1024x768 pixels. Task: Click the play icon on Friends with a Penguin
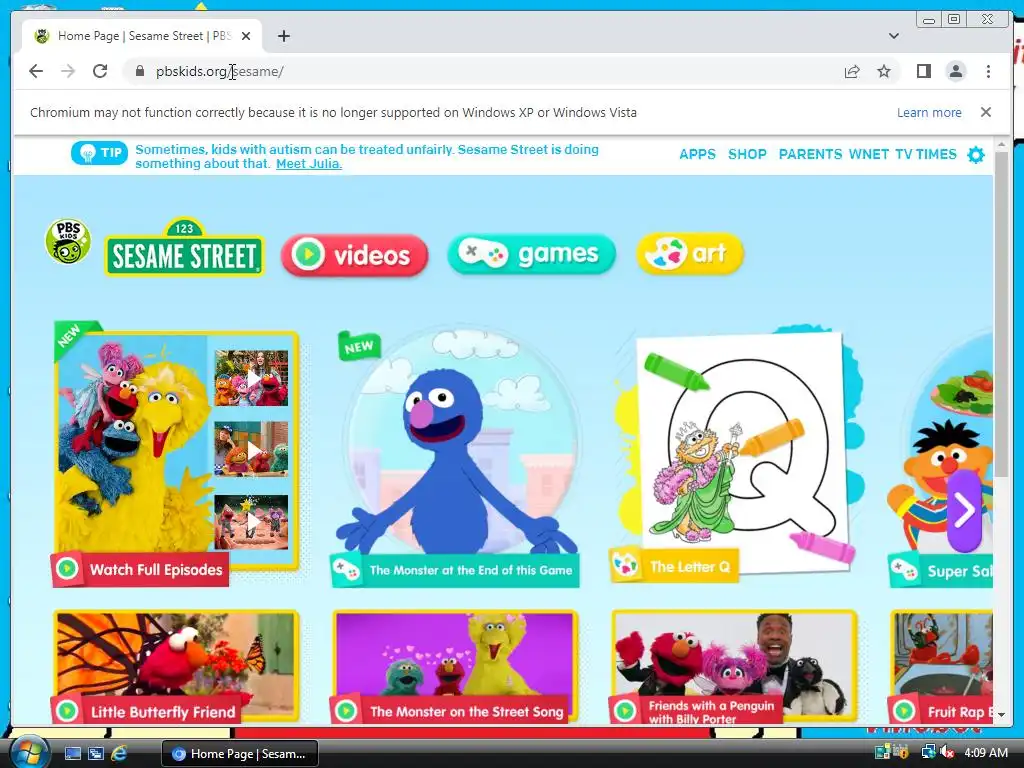click(625, 711)
